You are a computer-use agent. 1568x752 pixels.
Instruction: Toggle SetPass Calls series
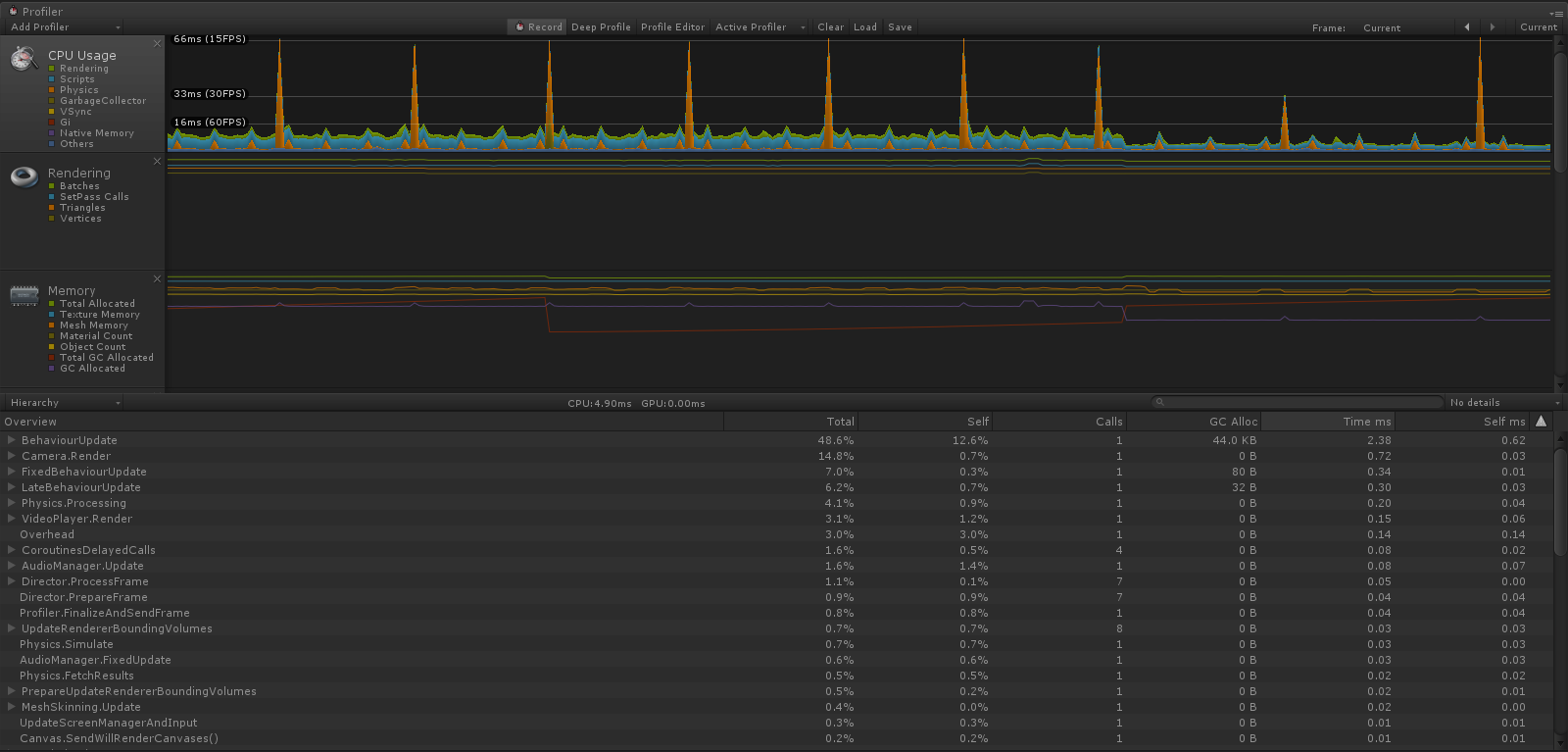point(52,197)
